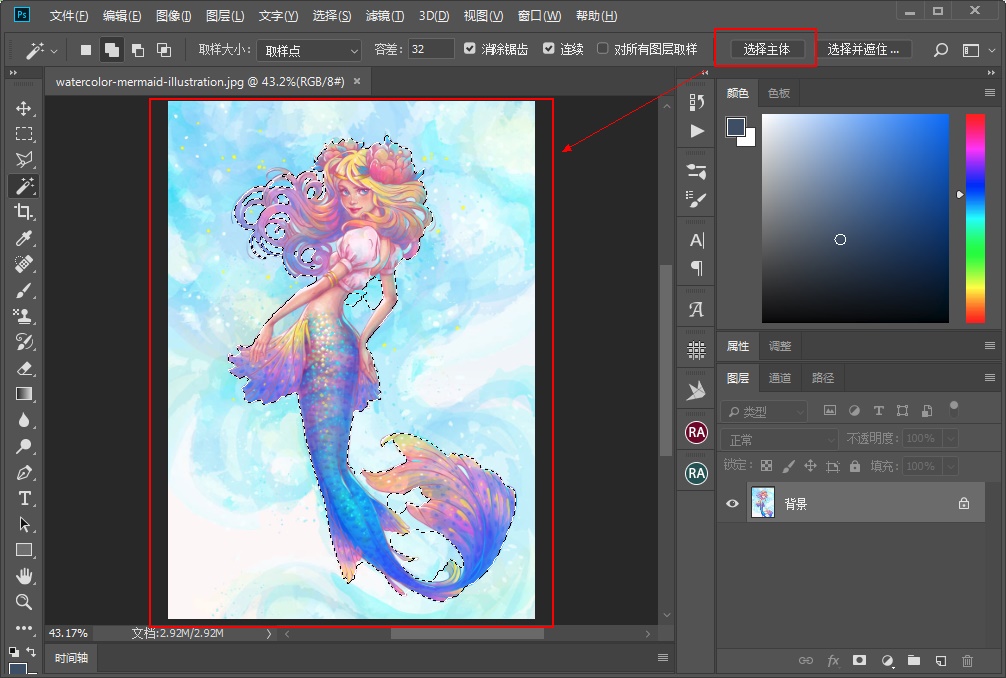Viewport: 1006px width, 678px height.
Task: Switch to the 通道 panel tab
Action: (x=780, y=377)
